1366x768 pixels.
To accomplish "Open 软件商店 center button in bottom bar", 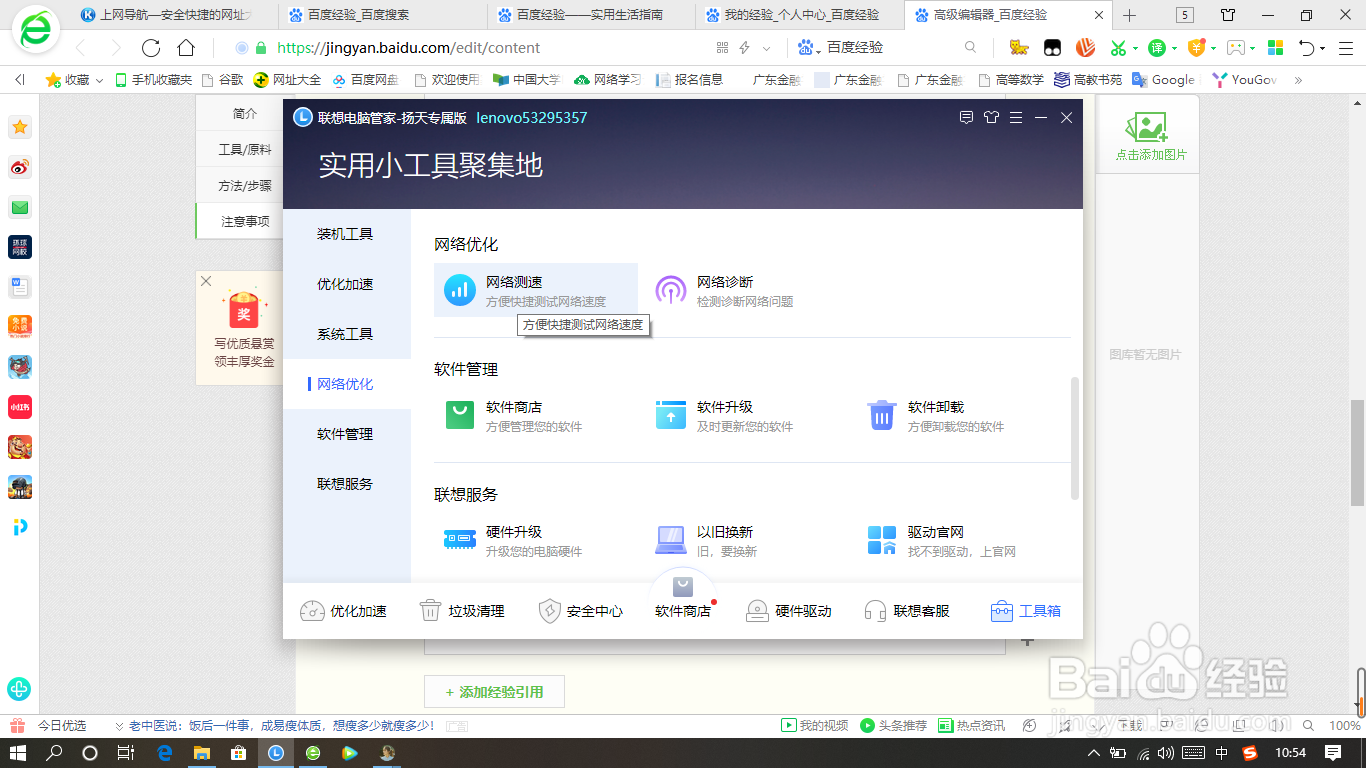I will pyautogui.click(x=683, y=598).
